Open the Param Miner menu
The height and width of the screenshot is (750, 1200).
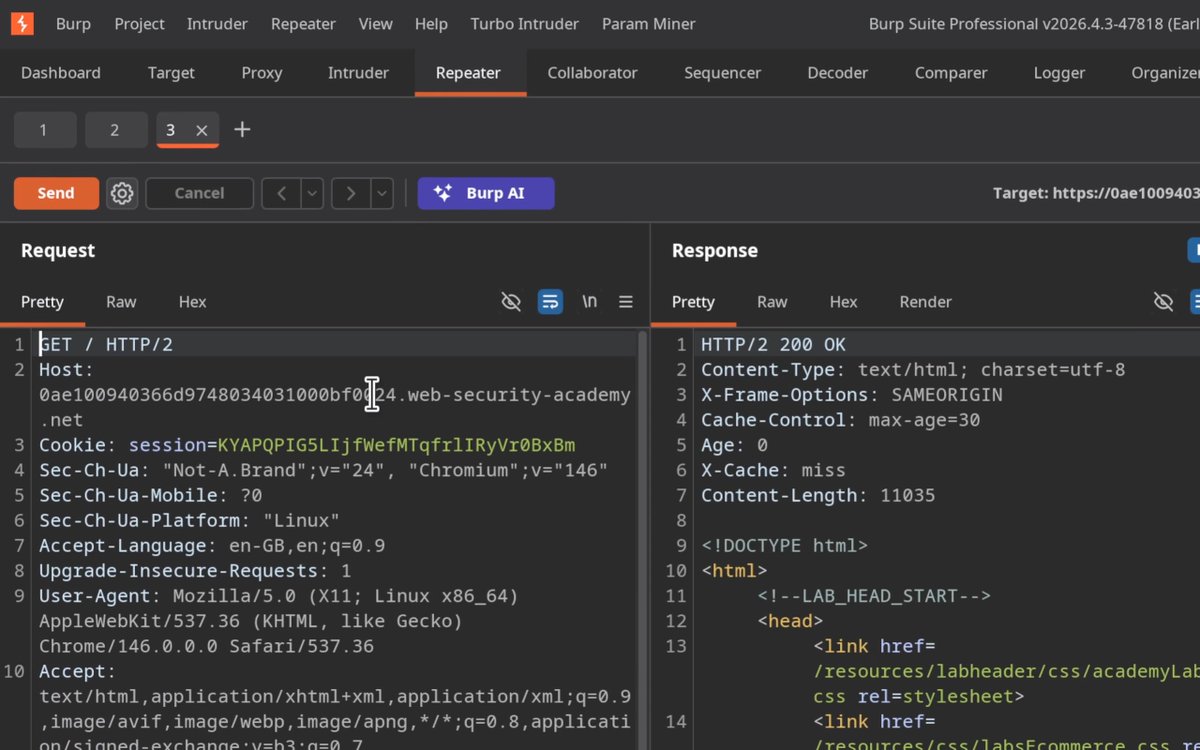(x=649, y=24)
